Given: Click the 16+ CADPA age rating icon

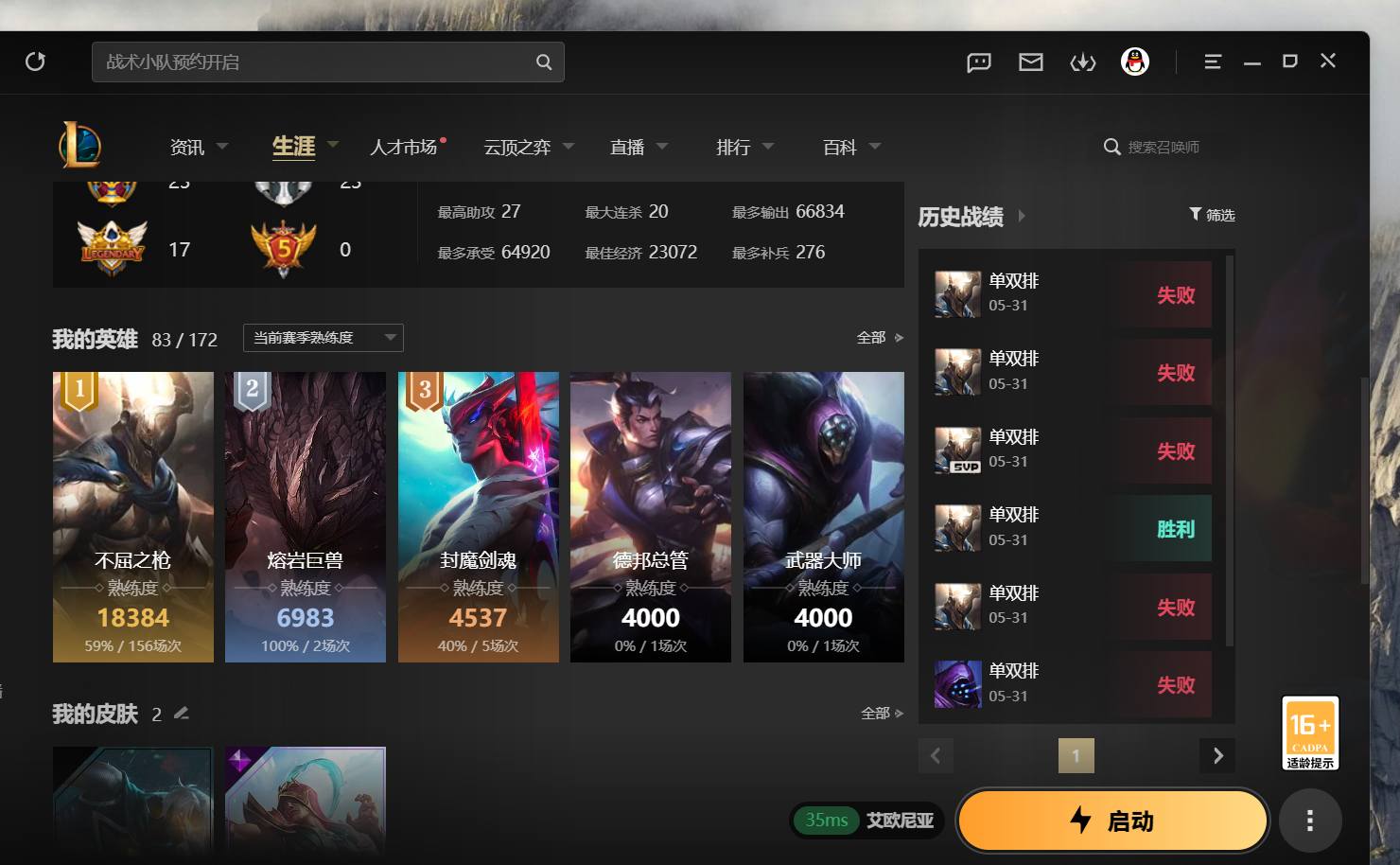Looking at the screenshot, I should (1310, 733).
